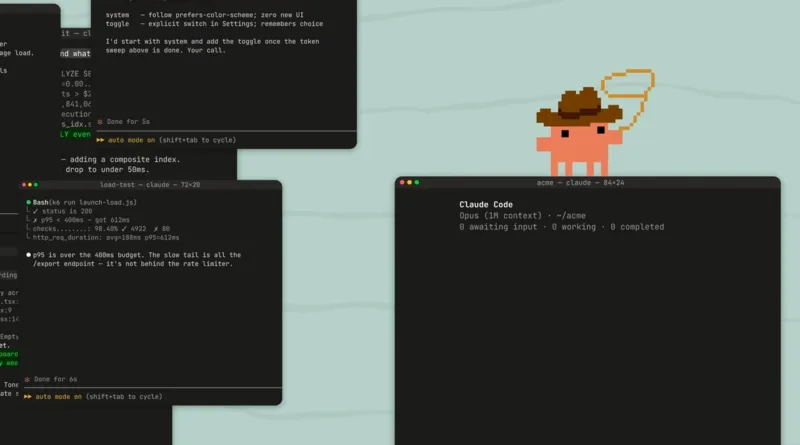Click Done for 6s in load-test window
Image resolution: width=800 pixels, height=445 pixels.
[x=56, y=379]
